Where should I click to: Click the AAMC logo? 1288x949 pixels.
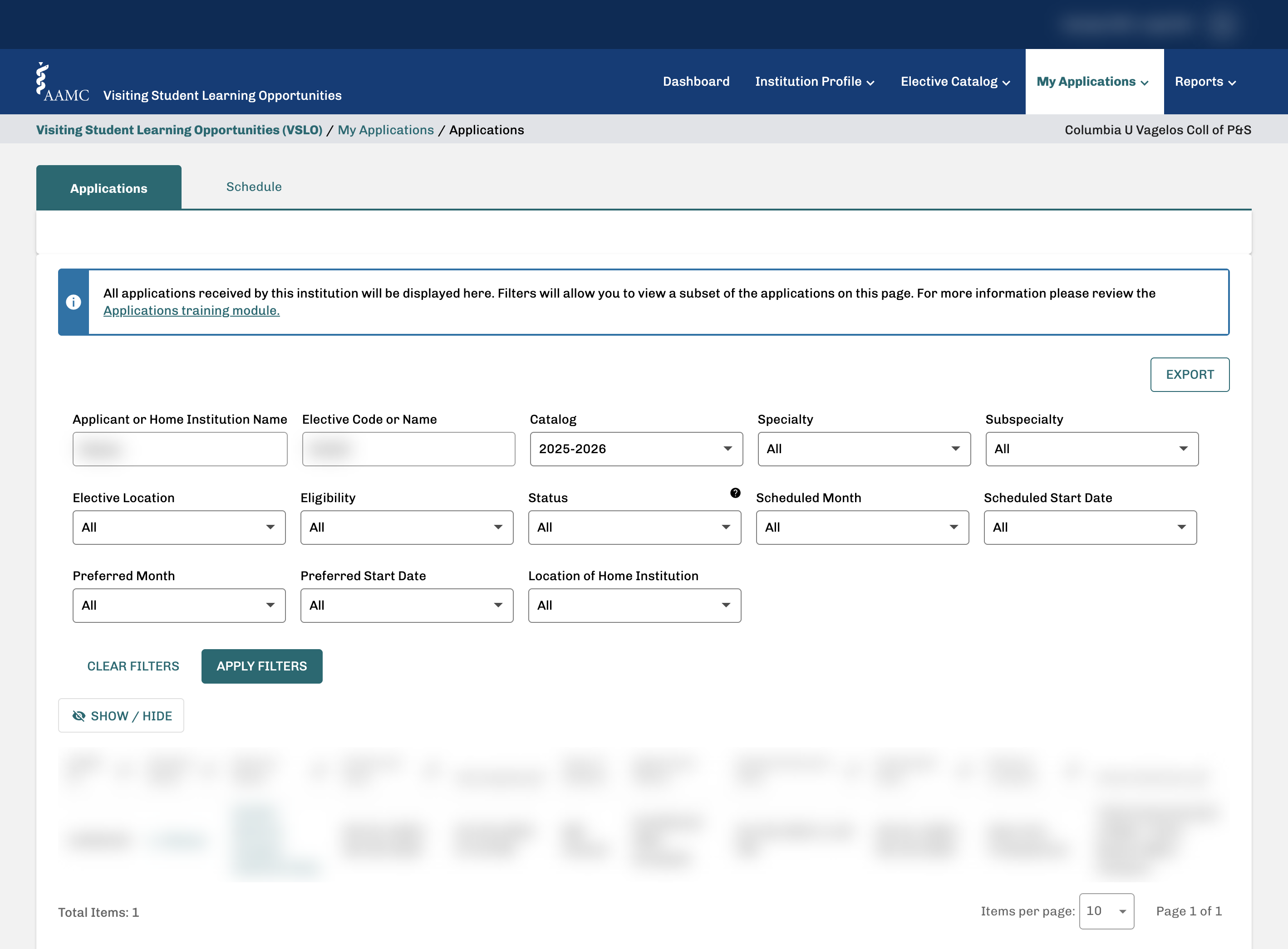pos(62,82)
